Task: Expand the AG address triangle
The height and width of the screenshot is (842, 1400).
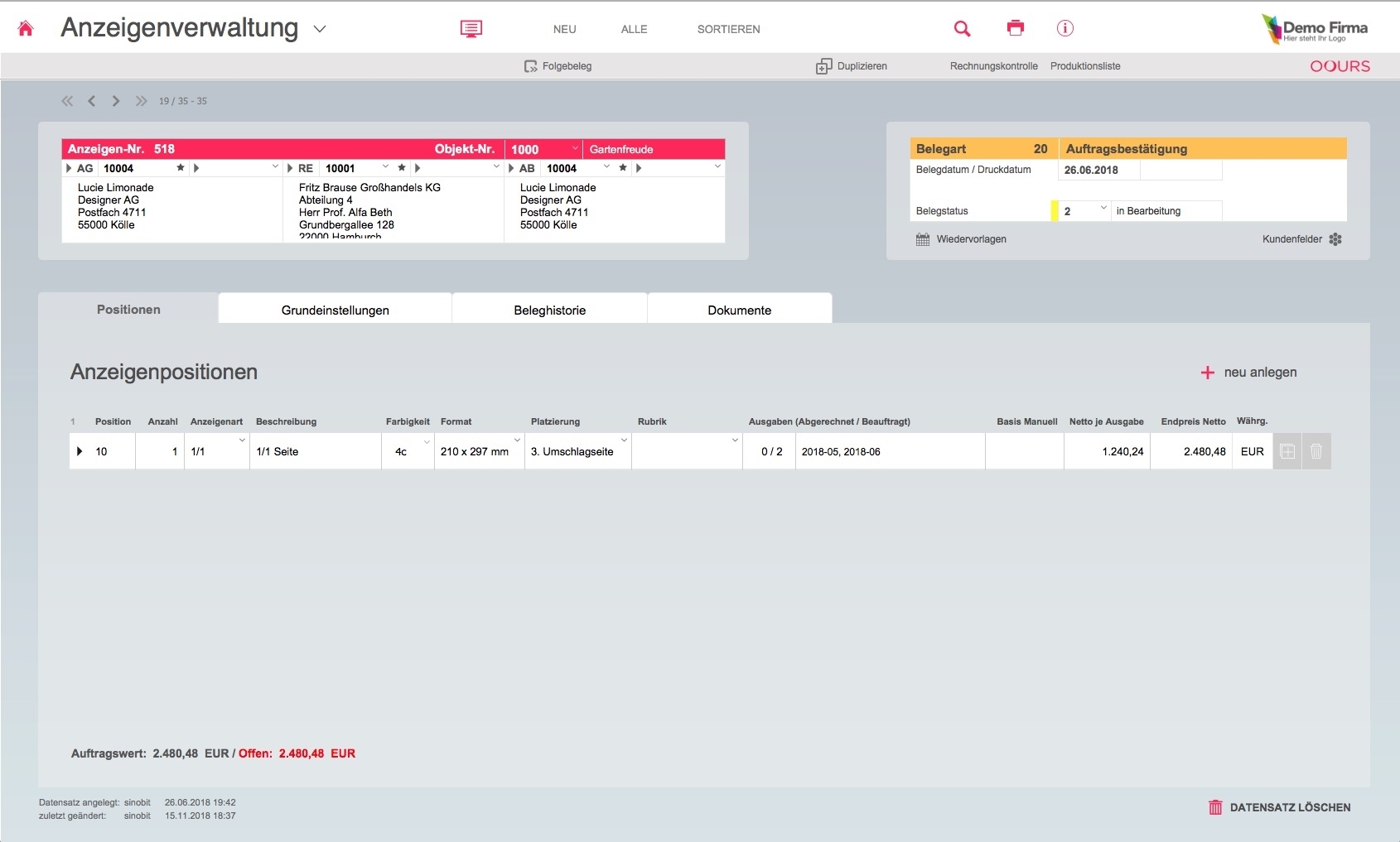Action: [69, 168]
